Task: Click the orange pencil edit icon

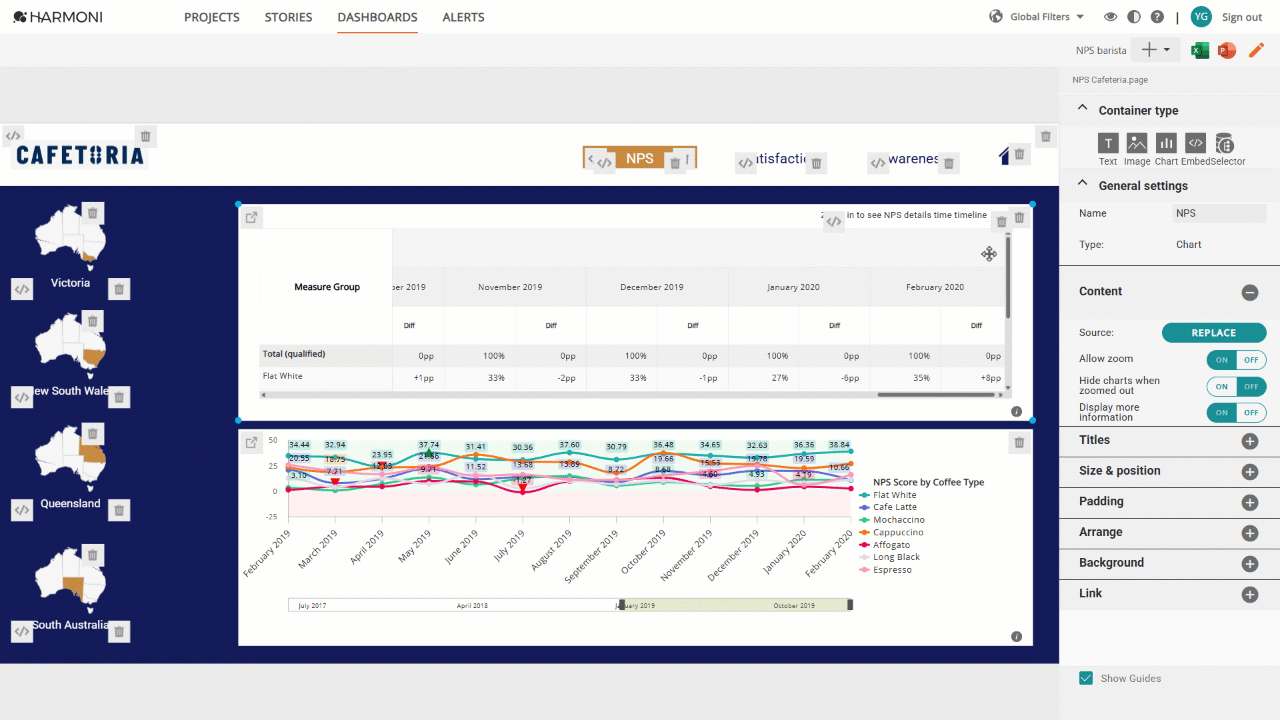Action: (x=1256, y=50)
